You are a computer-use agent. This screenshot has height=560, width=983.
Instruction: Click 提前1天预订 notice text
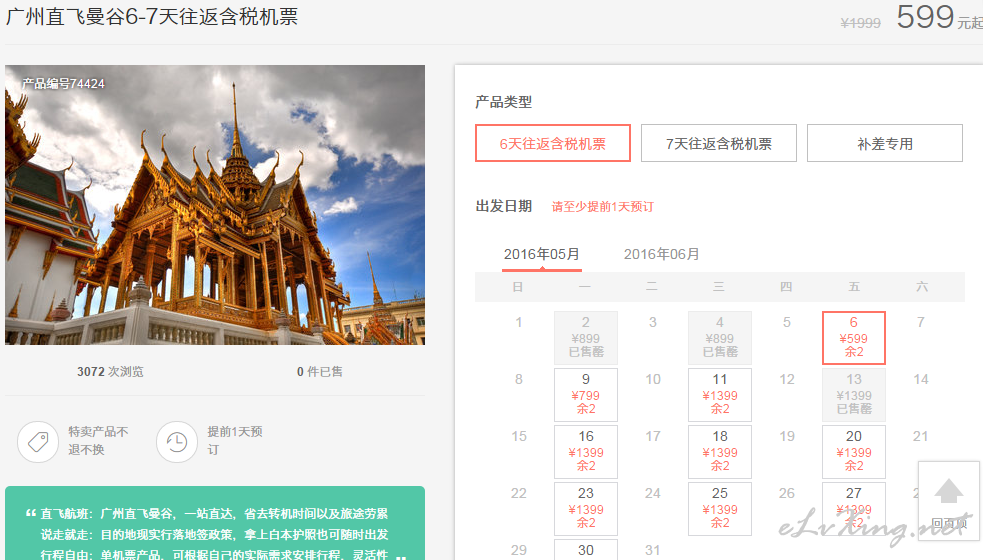tap(235, 440)
